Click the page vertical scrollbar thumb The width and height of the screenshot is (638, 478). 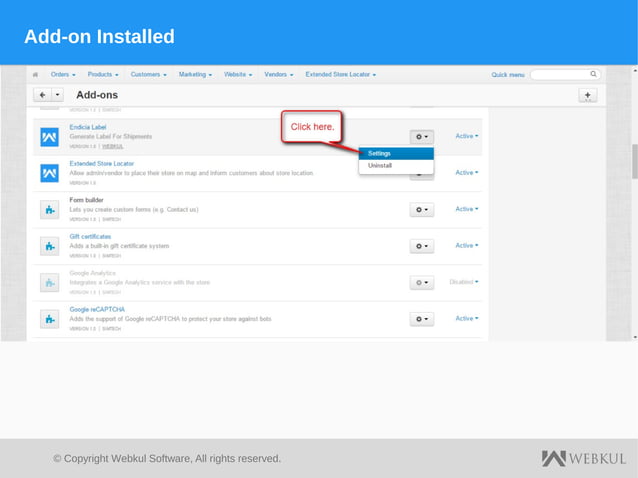[635, 161]
